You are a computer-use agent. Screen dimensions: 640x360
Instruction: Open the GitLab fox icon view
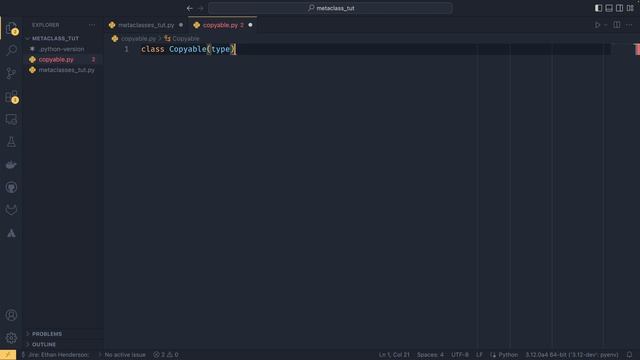[x=11, y=210]
